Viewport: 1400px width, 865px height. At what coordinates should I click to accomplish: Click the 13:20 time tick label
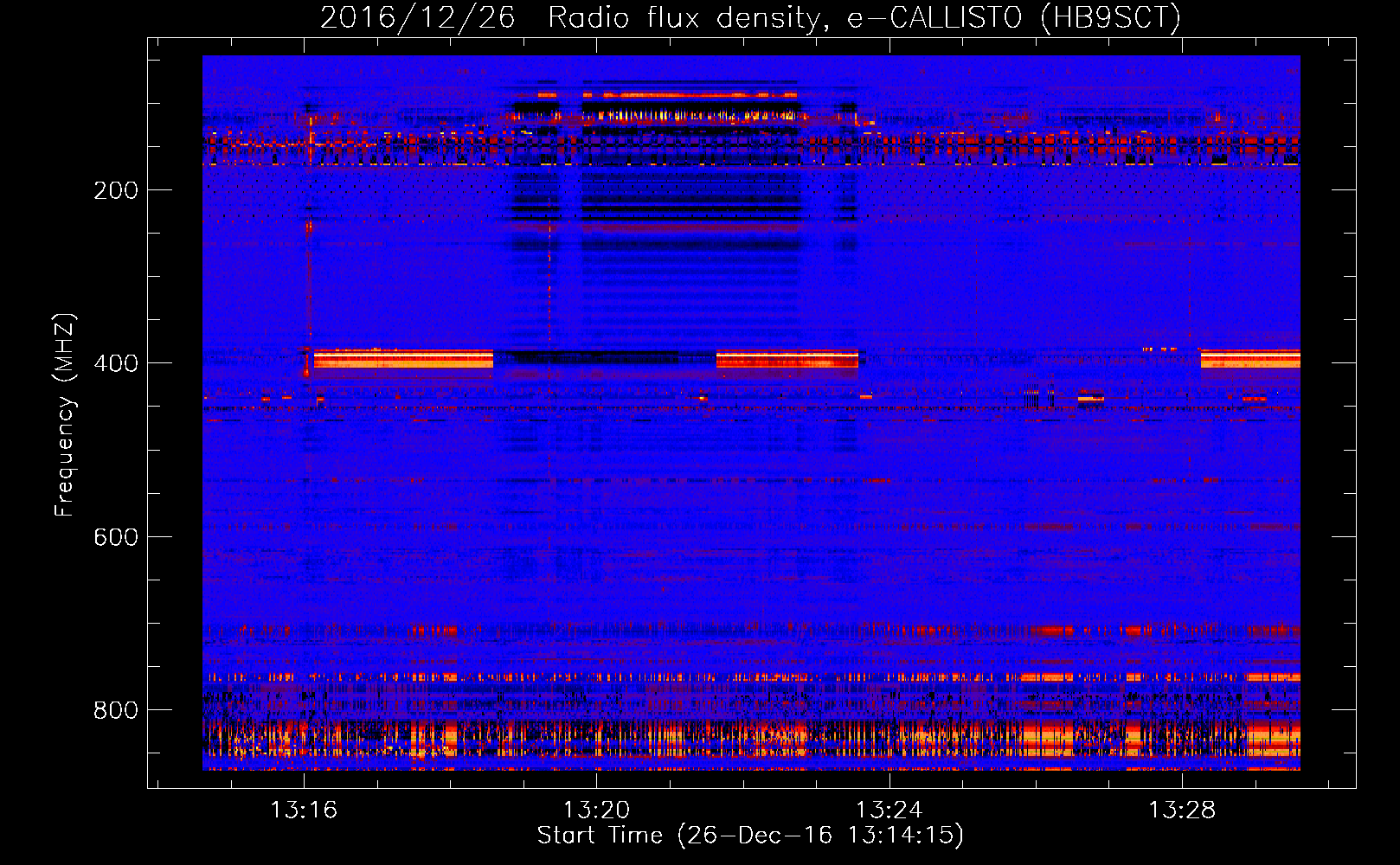(596, 810)
